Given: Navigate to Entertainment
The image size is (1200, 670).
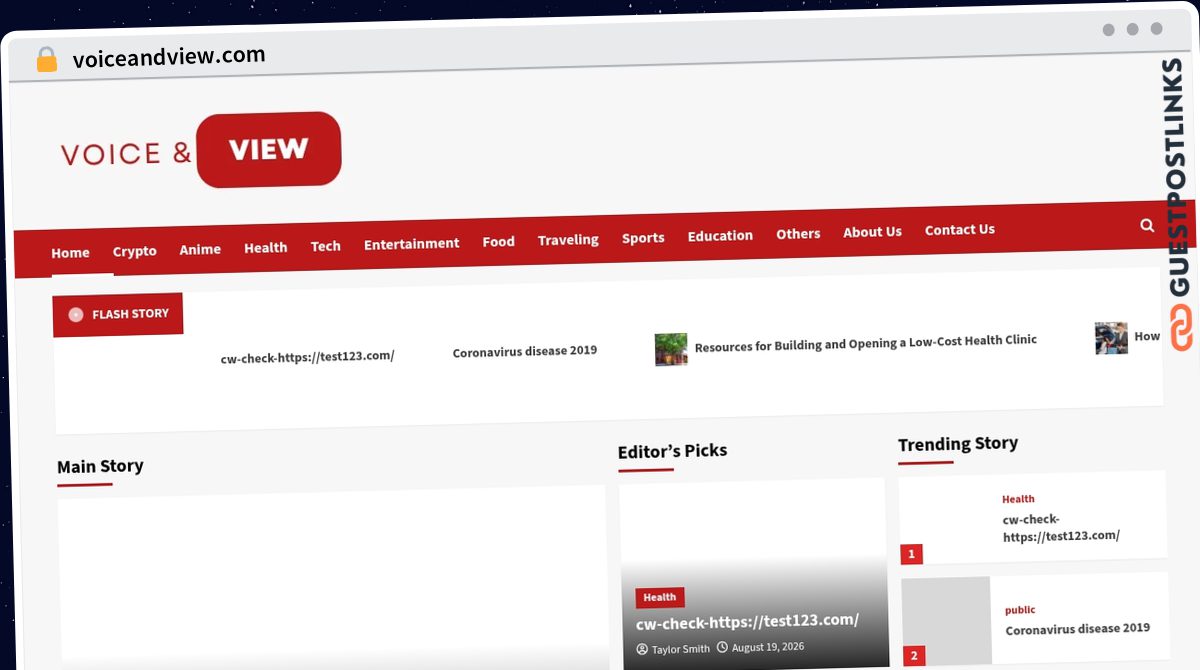Looking at the screenshot, I should tap(411, 244).
